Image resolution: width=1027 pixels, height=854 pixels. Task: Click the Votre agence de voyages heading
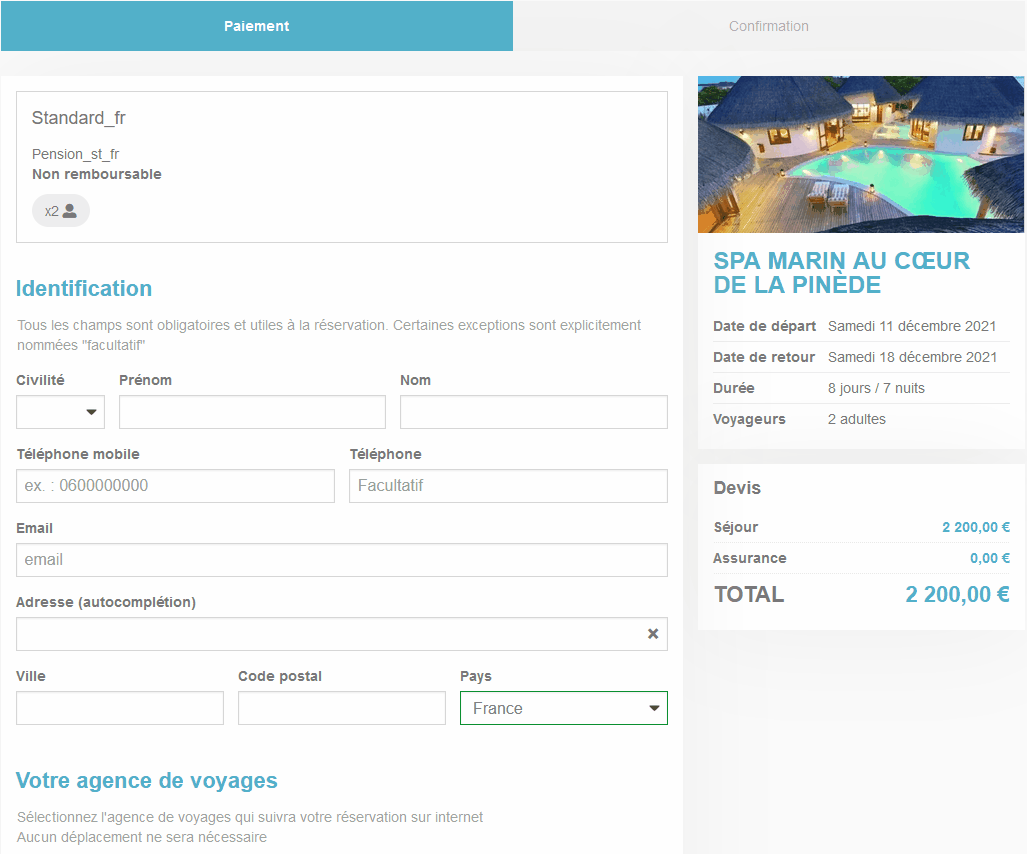click(x=146, y=781)
